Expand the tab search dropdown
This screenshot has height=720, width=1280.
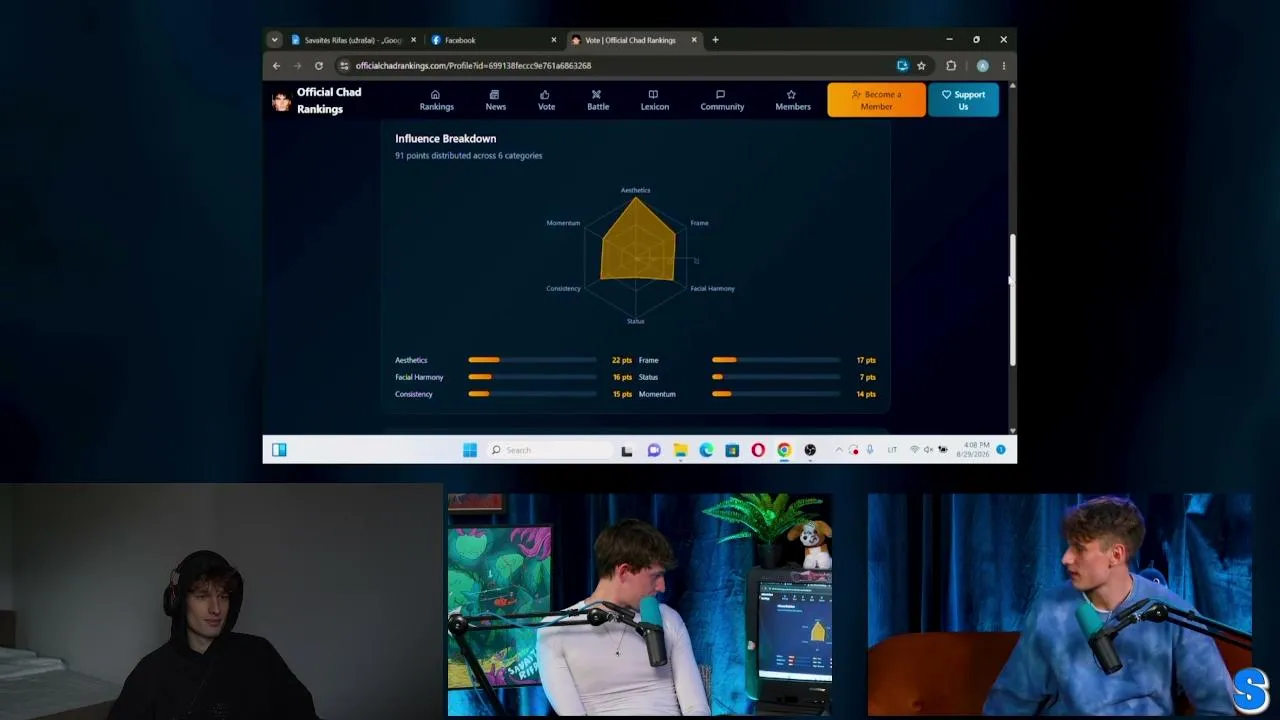(274, 40)
